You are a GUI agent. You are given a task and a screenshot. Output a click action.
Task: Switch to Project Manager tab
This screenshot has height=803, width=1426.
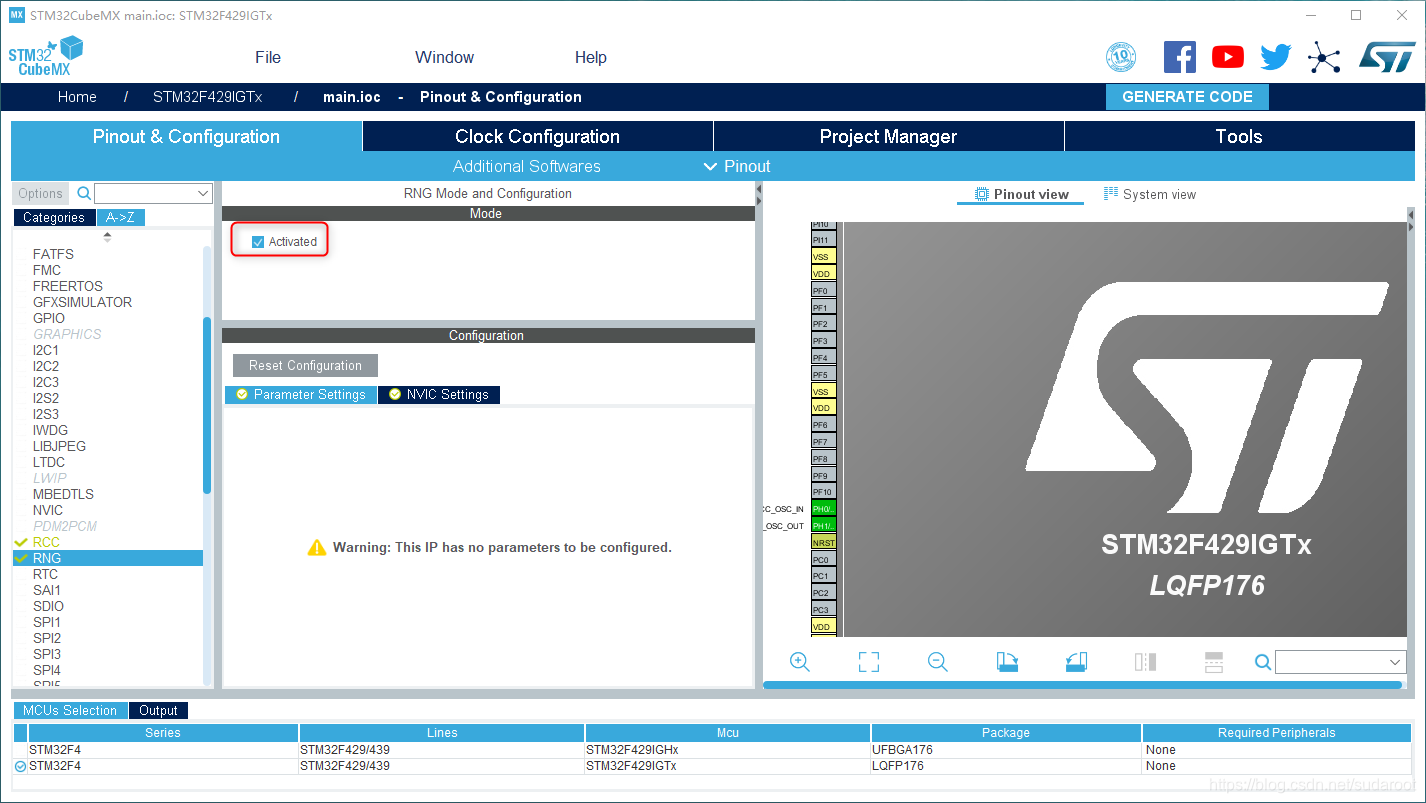[889, 137]
